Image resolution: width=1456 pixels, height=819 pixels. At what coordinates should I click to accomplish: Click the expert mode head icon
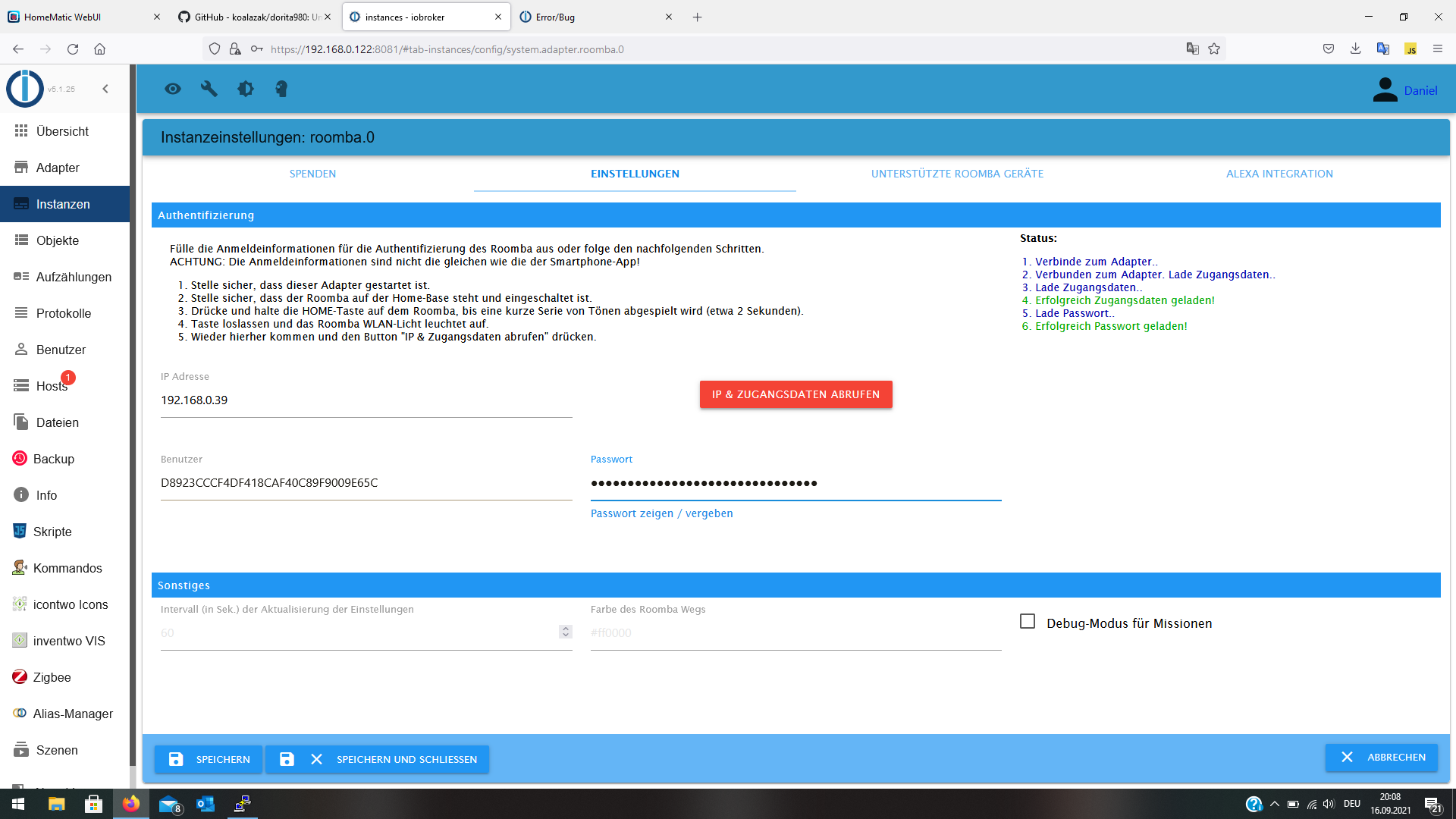pyautogui.click(x=281, y=89)
